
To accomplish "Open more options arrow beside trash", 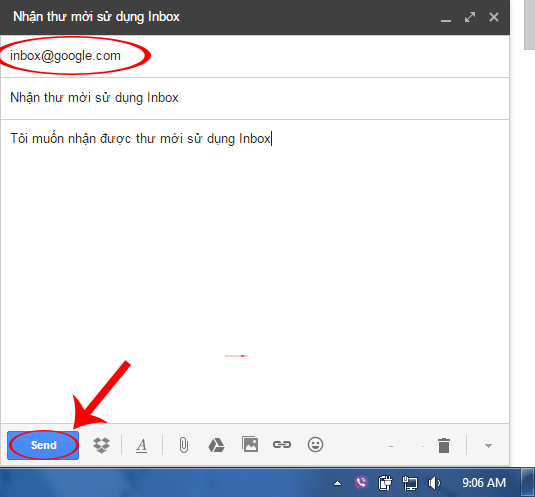I will coord(488,446).
